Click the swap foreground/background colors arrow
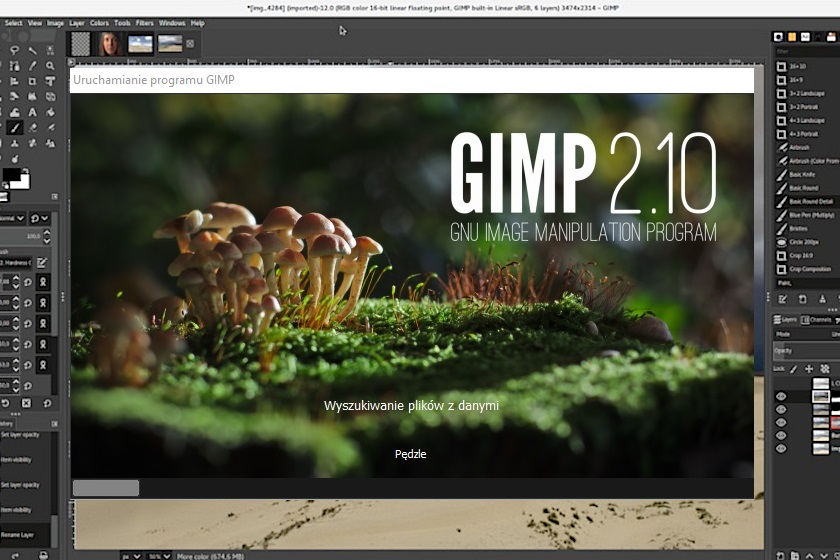840x560 pixels. click(x=27, y=171)
